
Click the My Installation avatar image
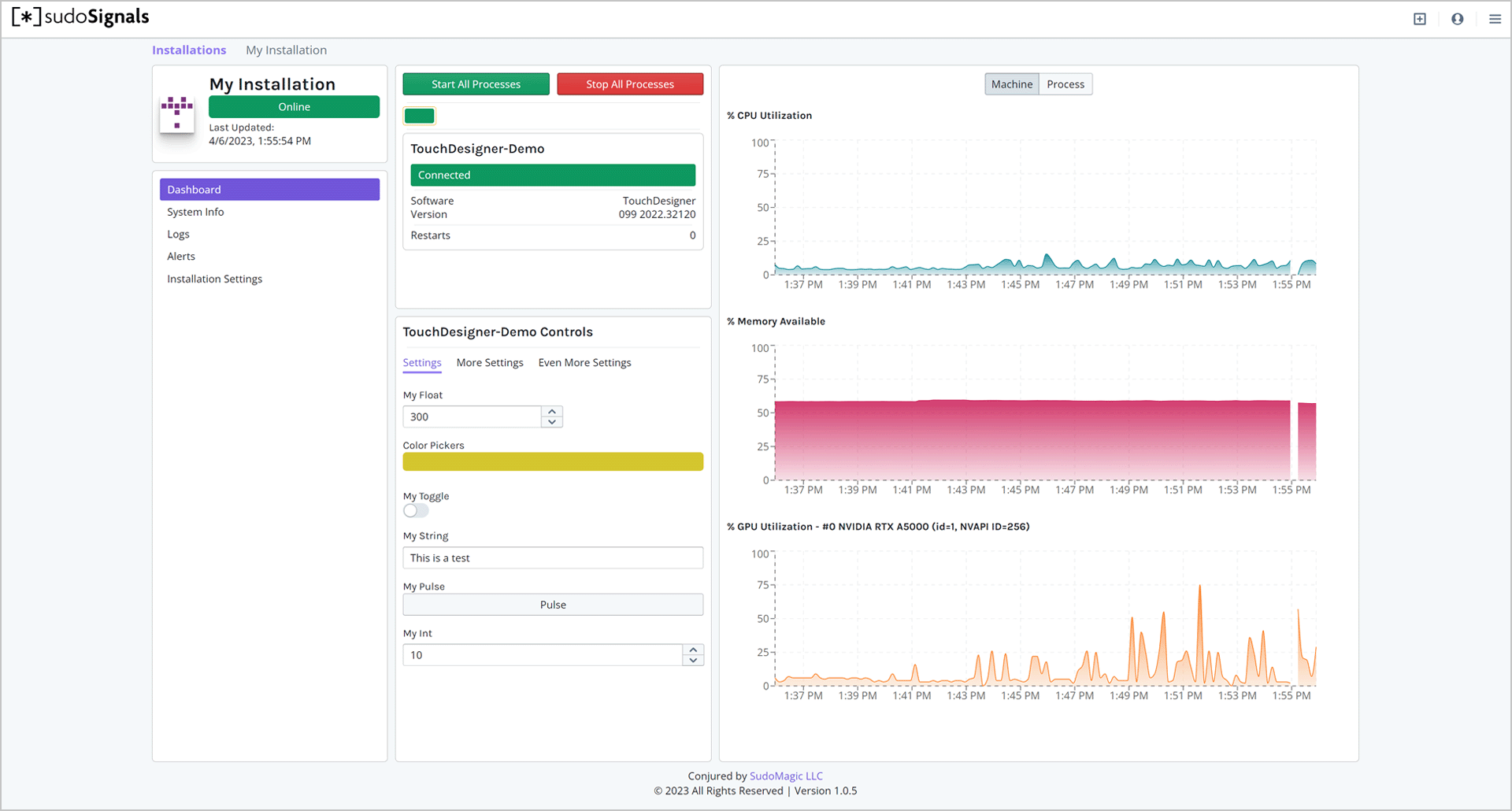pos(177,114)
